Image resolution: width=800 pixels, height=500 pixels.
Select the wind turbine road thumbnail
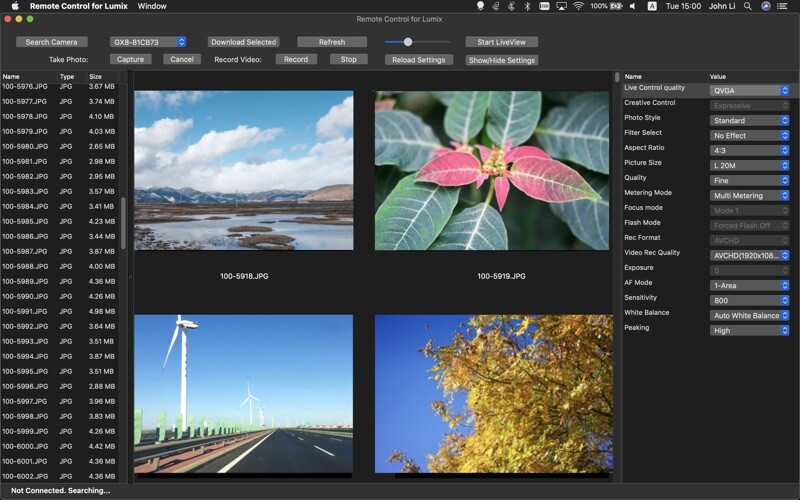click(x=243, y=394)
